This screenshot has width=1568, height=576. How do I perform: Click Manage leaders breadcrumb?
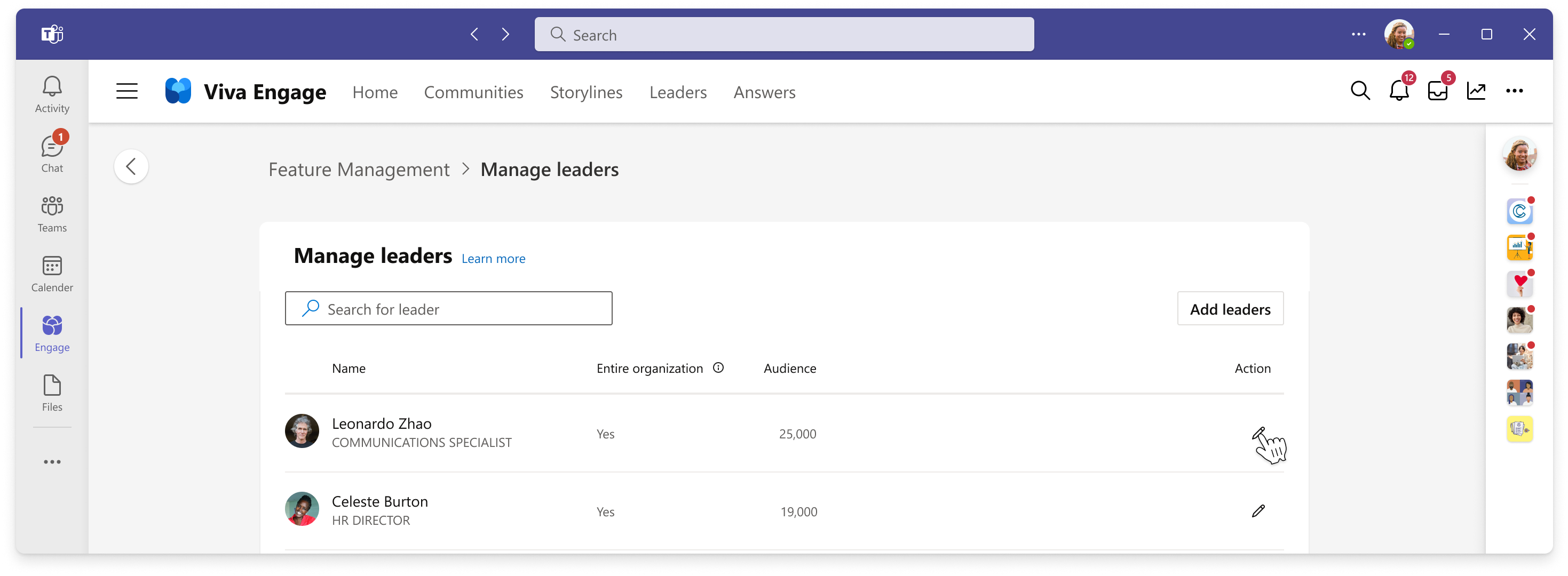549,169
